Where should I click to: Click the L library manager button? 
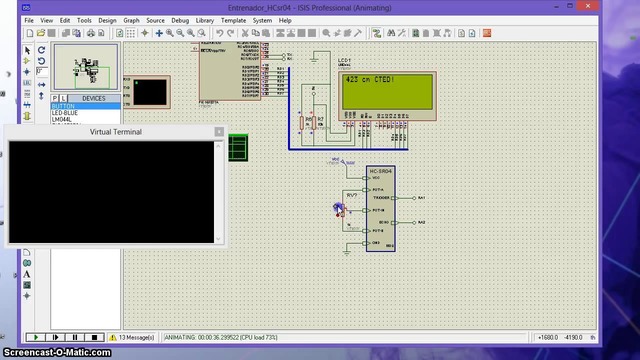click(63, 98)
